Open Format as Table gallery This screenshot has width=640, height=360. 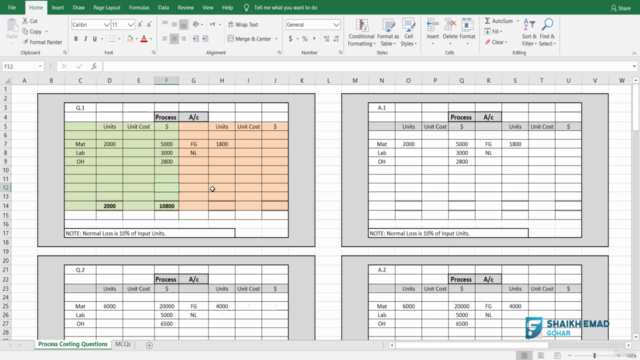tap(388, 32)
